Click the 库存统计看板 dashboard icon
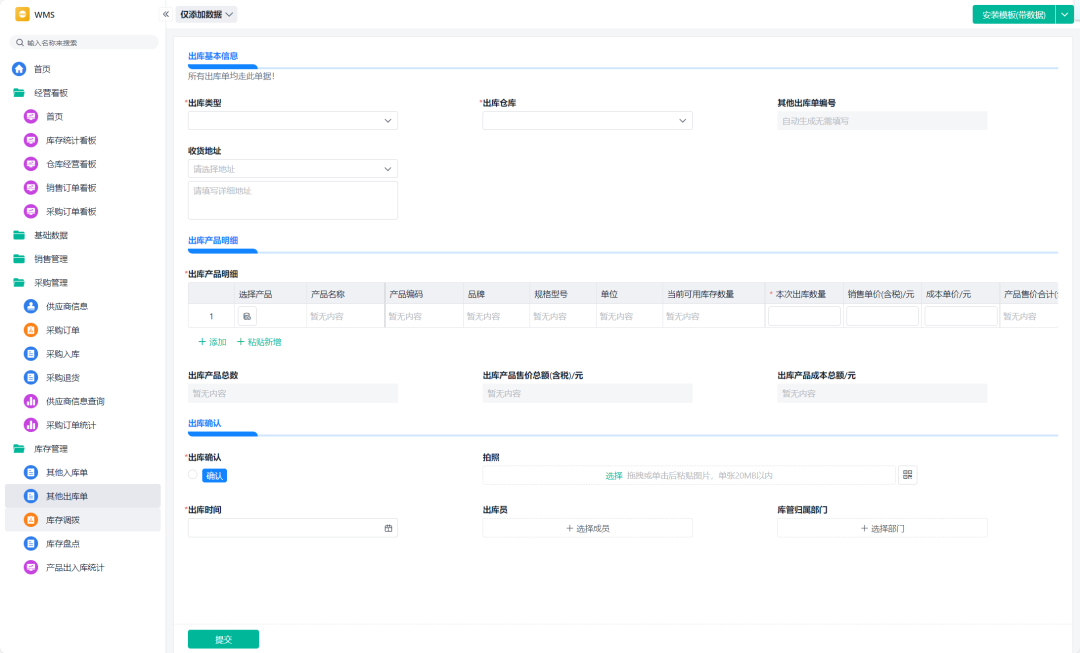Viewport: 1080px width, 653px height. tap(31, 140)
